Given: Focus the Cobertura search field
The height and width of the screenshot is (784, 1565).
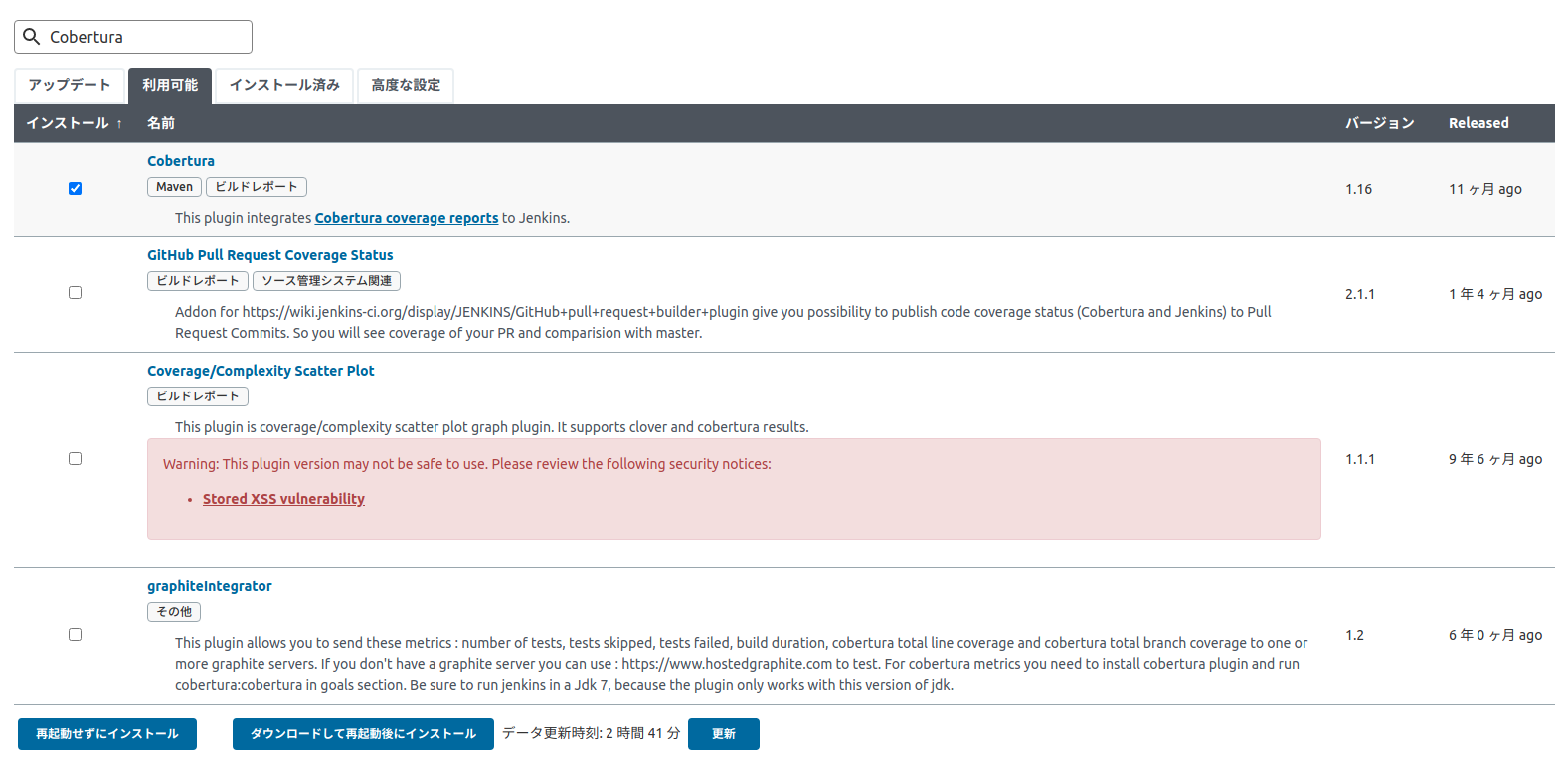Looking at the screenshot, I should 133,37.
